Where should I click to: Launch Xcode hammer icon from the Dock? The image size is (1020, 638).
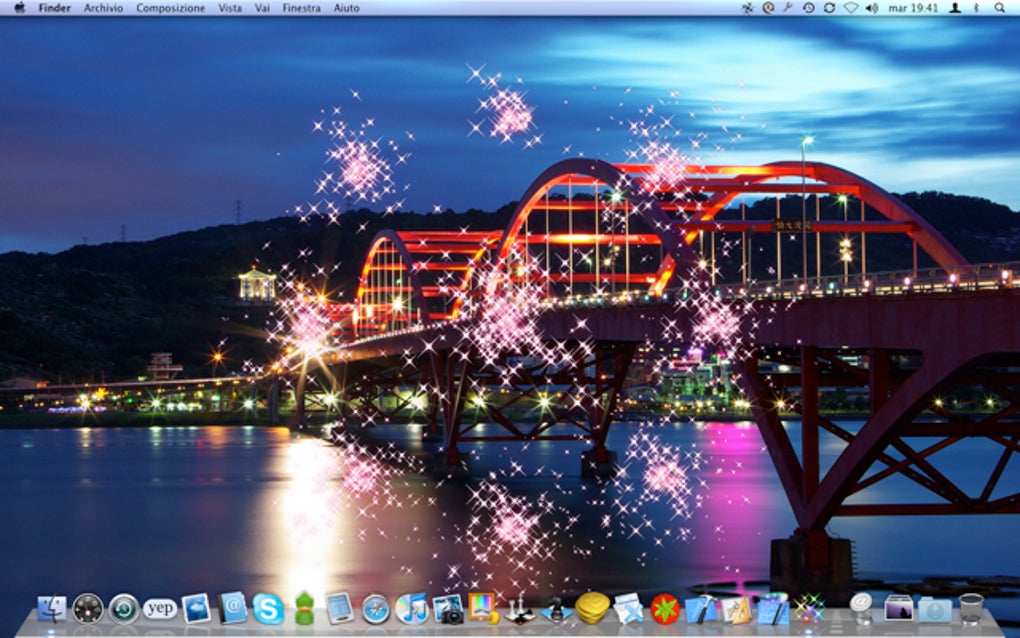(701, 609)
